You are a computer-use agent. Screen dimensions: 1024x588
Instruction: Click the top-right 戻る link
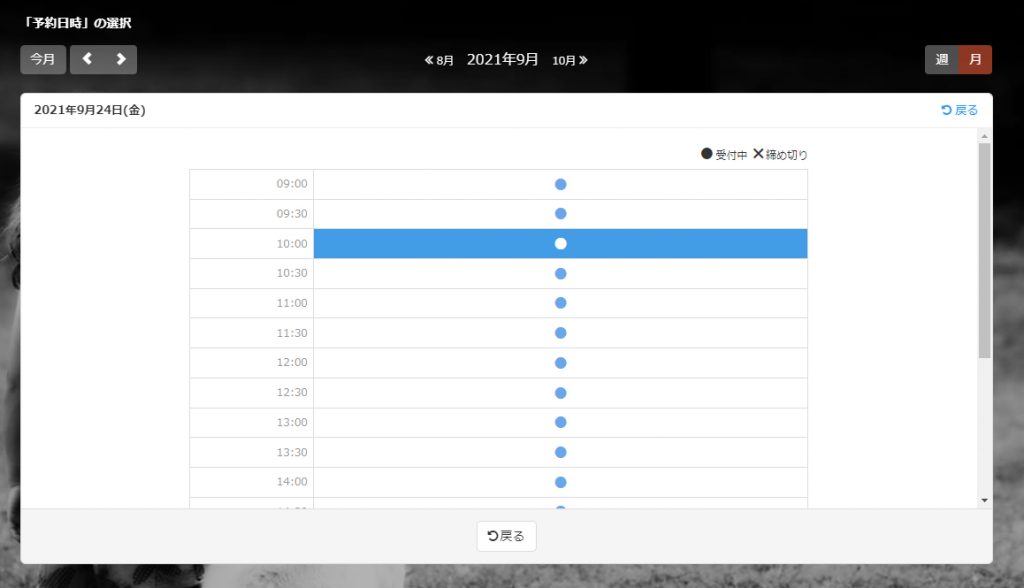tap(960, 110)
